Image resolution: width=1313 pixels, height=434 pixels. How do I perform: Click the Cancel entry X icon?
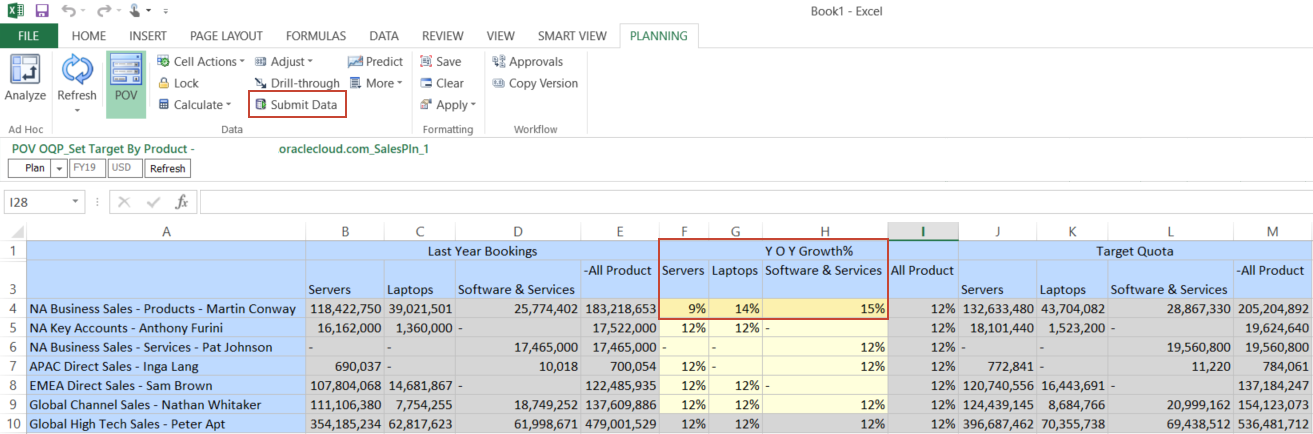pos(125,202)
